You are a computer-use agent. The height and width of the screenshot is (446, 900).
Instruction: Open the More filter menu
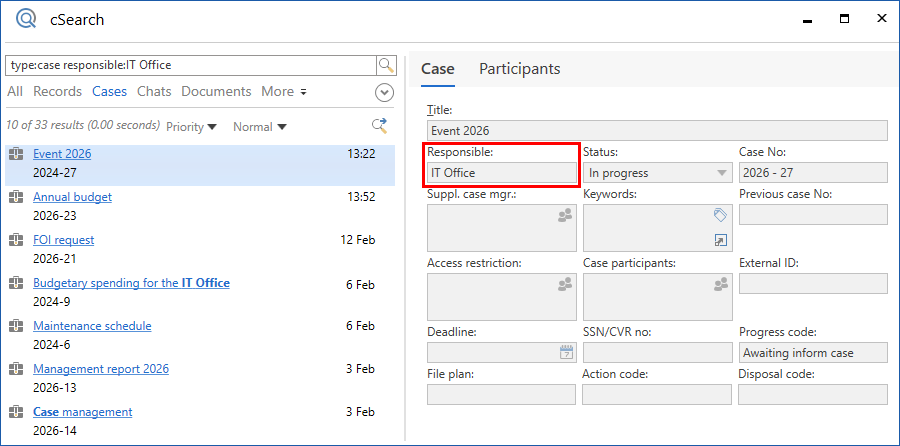[x=283, y=92]
